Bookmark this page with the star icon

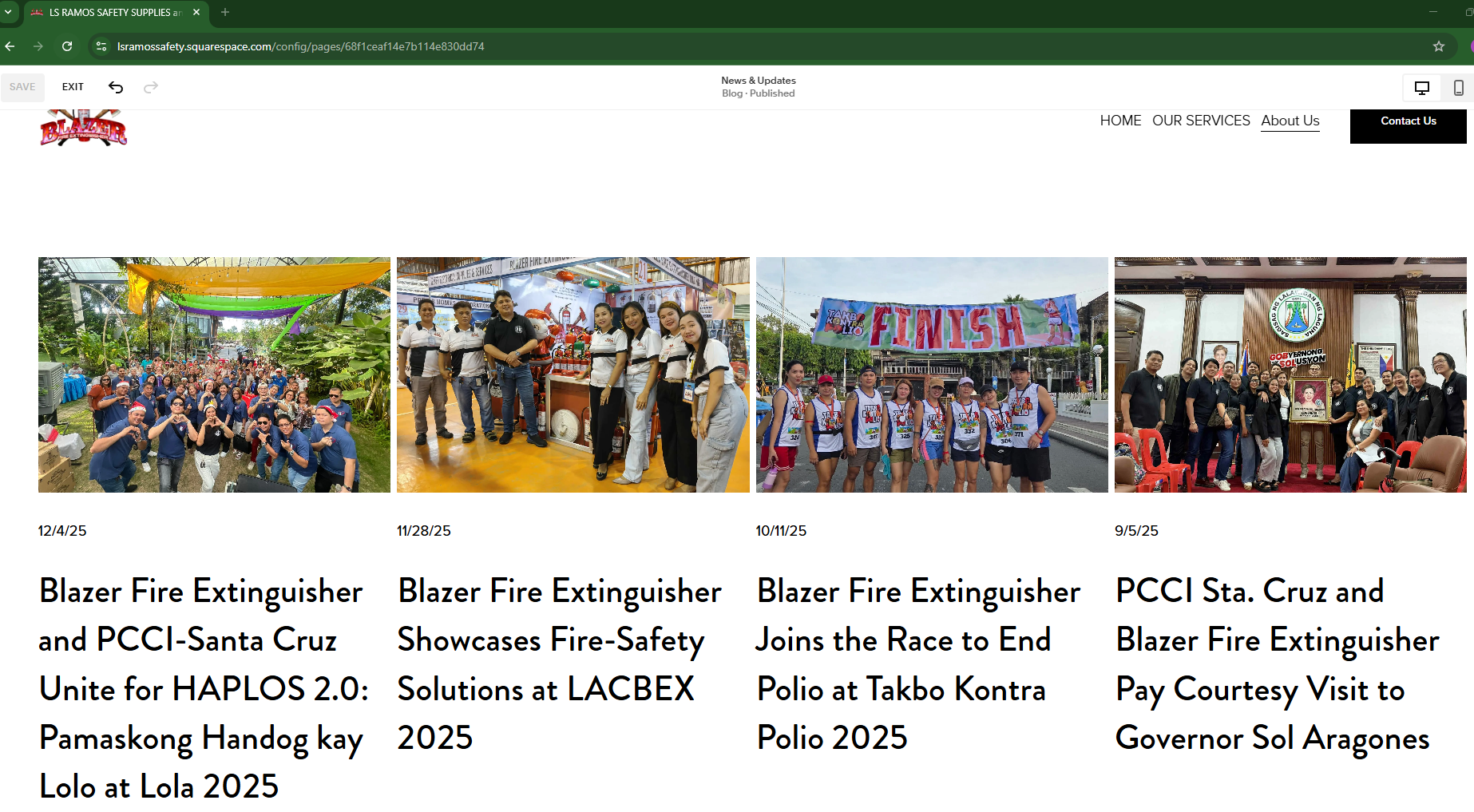coord(1439,46)
